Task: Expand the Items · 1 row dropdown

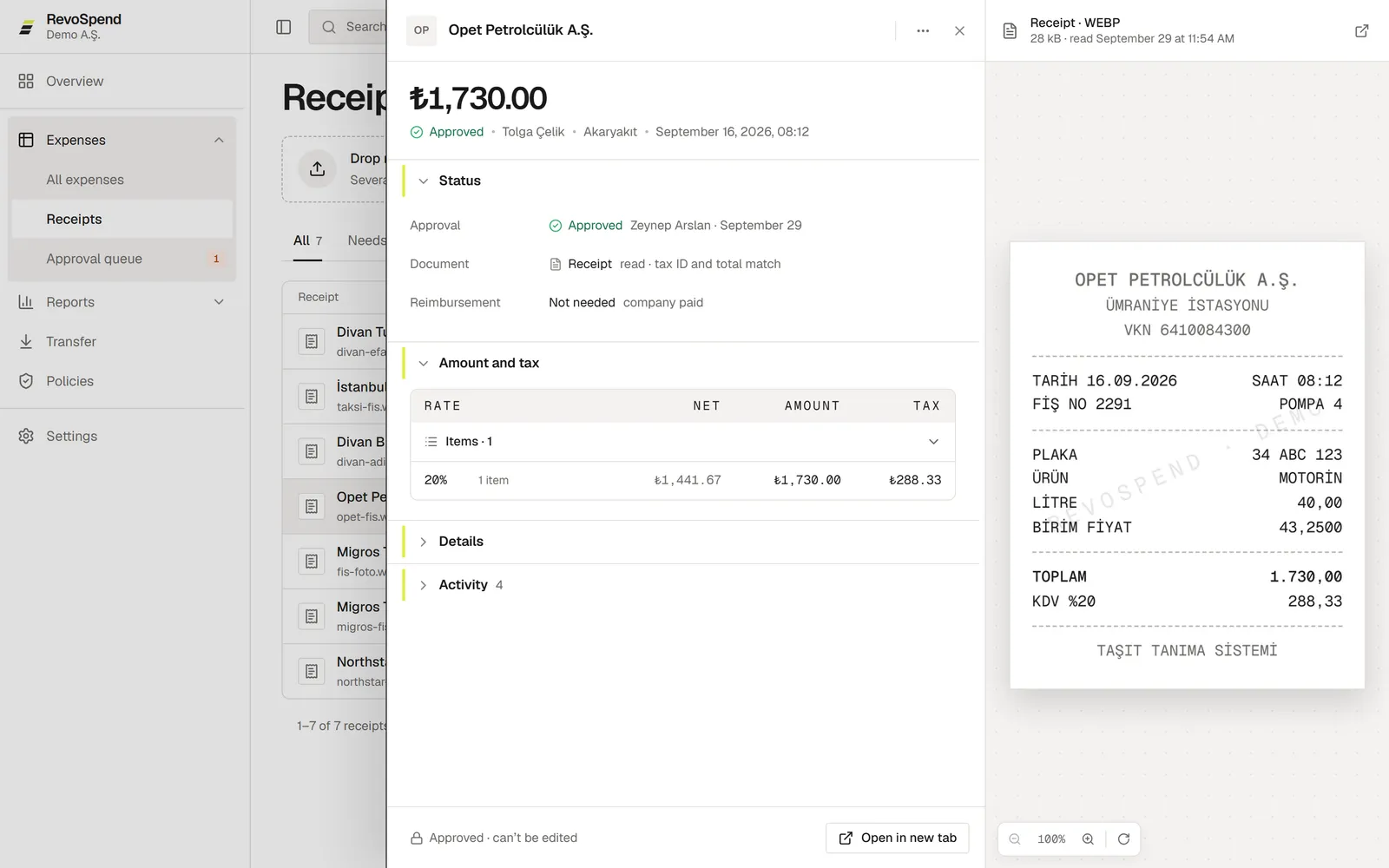Action: pos(933,442)
